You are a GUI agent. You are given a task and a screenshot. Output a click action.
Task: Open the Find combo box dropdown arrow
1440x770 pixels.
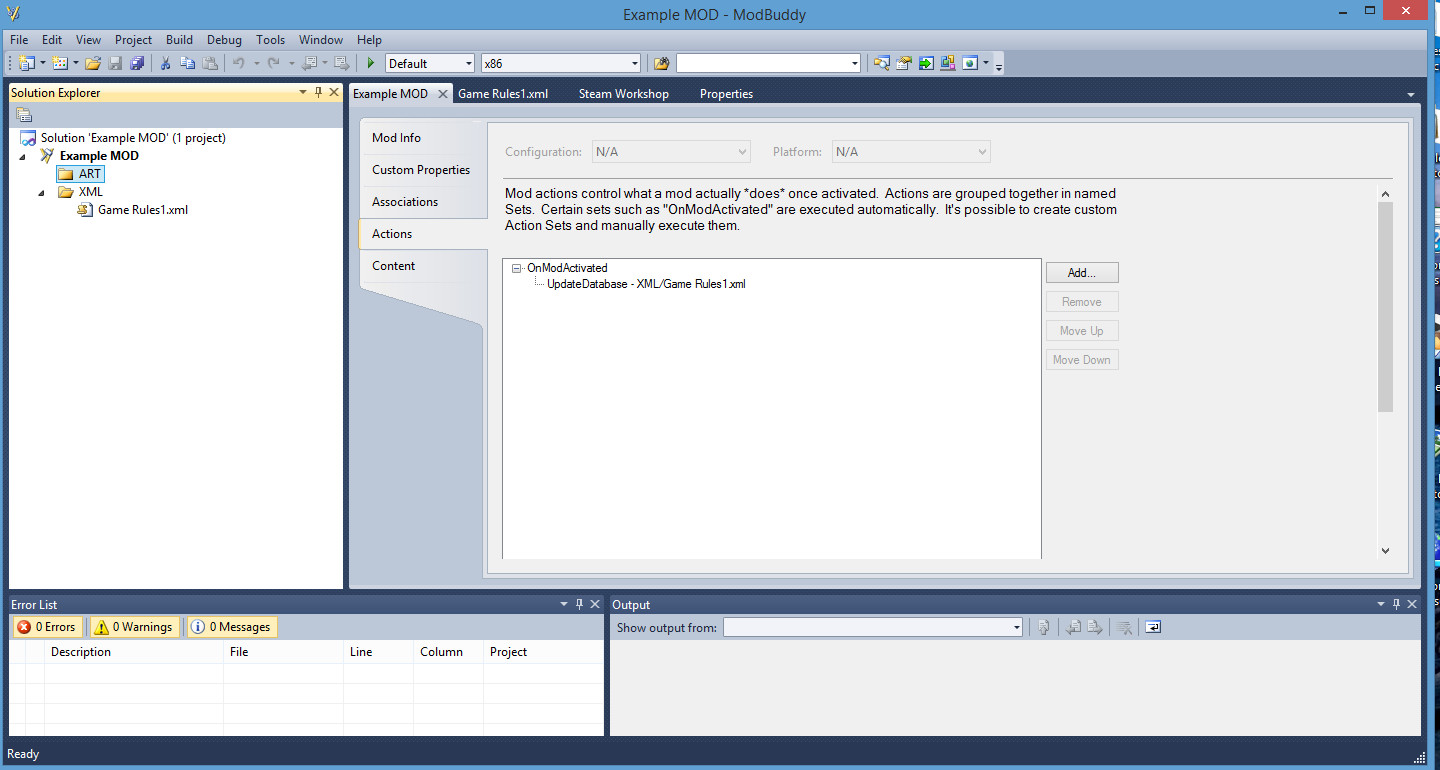pos(855,63)
